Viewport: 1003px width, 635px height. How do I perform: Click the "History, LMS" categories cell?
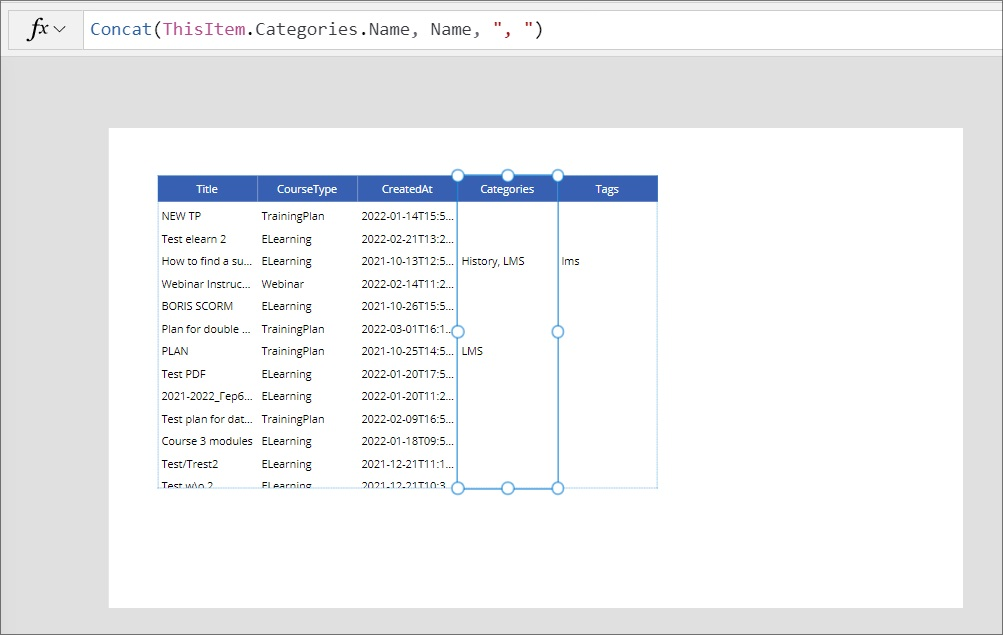point(493,261)
